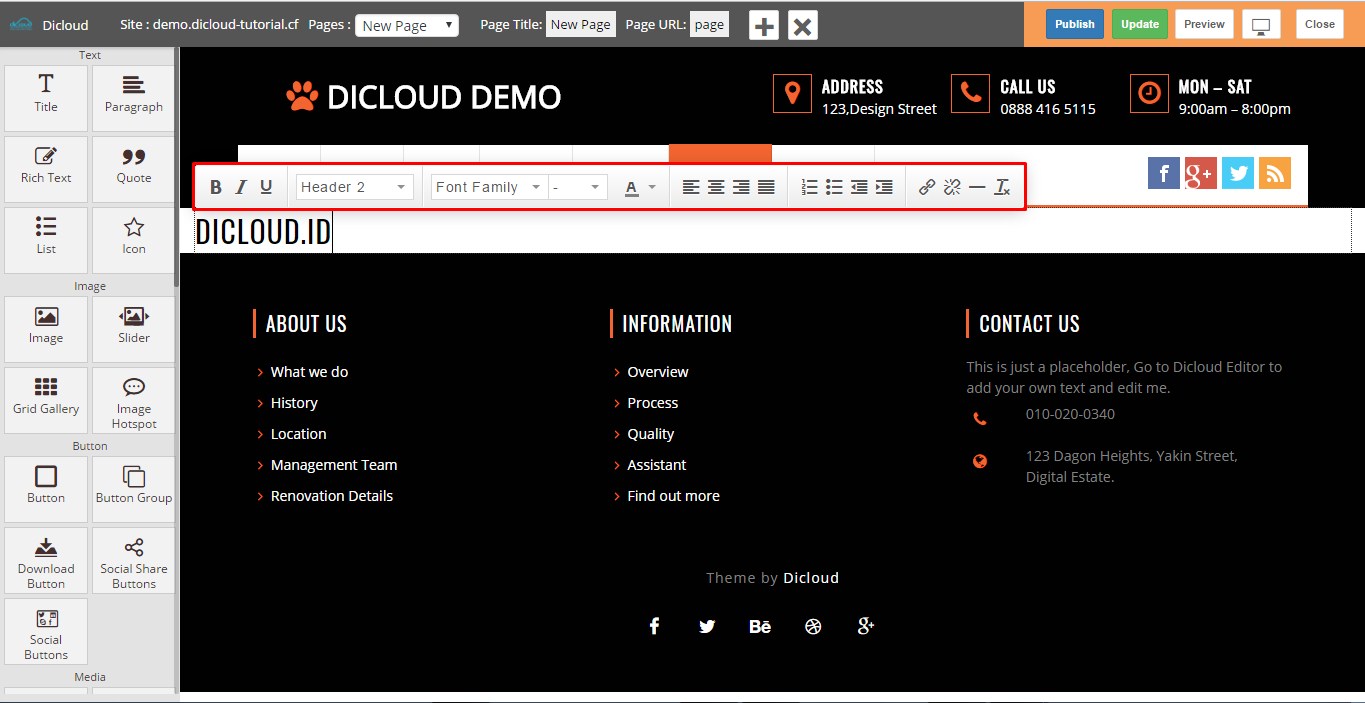The height and width of the screenshot is (703, 1365).
Task: Switch device view with the monitor icon
Action: coord(1262,25)
